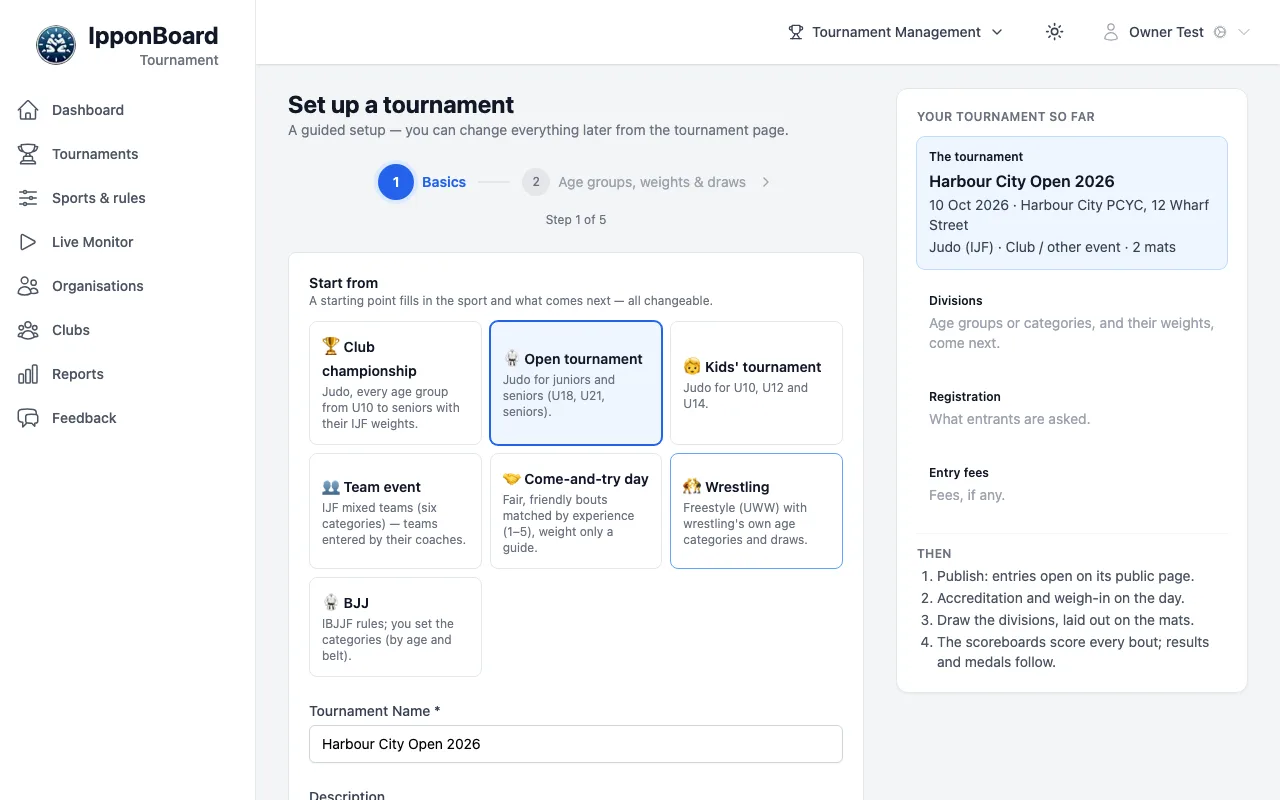Navigate to Organisations in the sidebar
Viewport: 1280px width, 800px height.
98,286
